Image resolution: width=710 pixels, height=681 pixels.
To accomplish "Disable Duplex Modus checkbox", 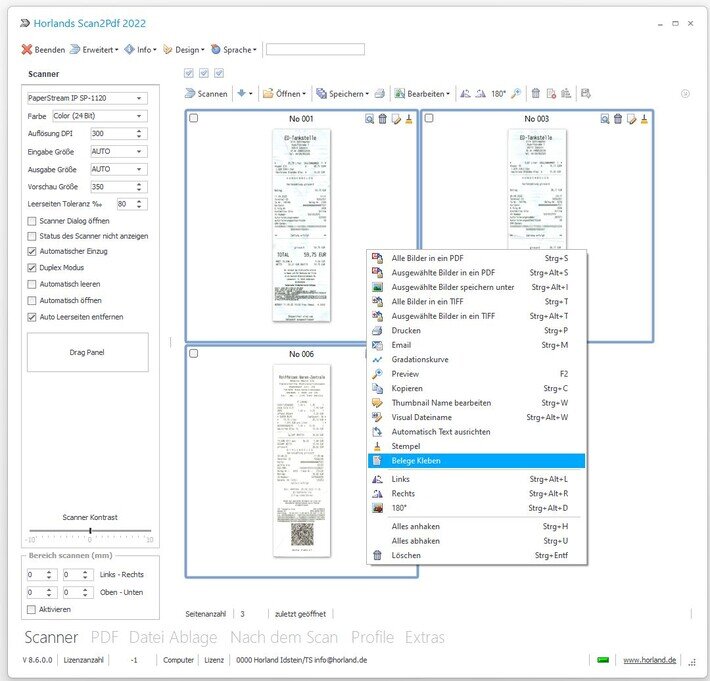I will (x=32, y=268).
